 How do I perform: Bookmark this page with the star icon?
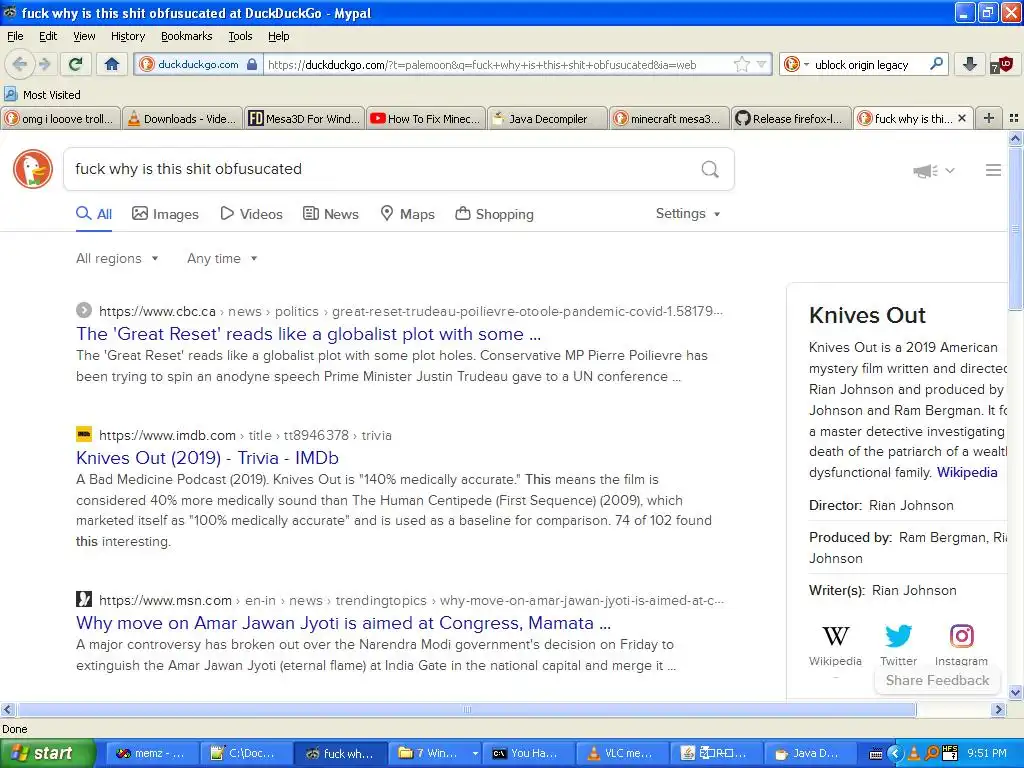click(742, 65)
